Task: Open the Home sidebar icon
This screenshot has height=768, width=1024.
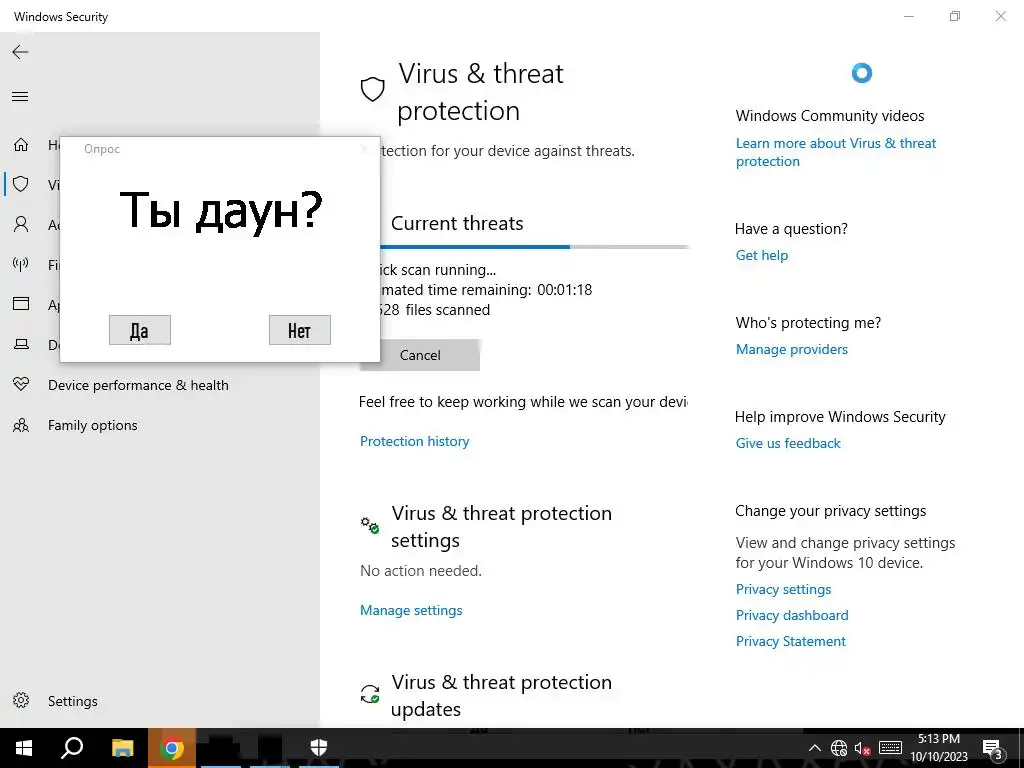Action: [21, 144]
